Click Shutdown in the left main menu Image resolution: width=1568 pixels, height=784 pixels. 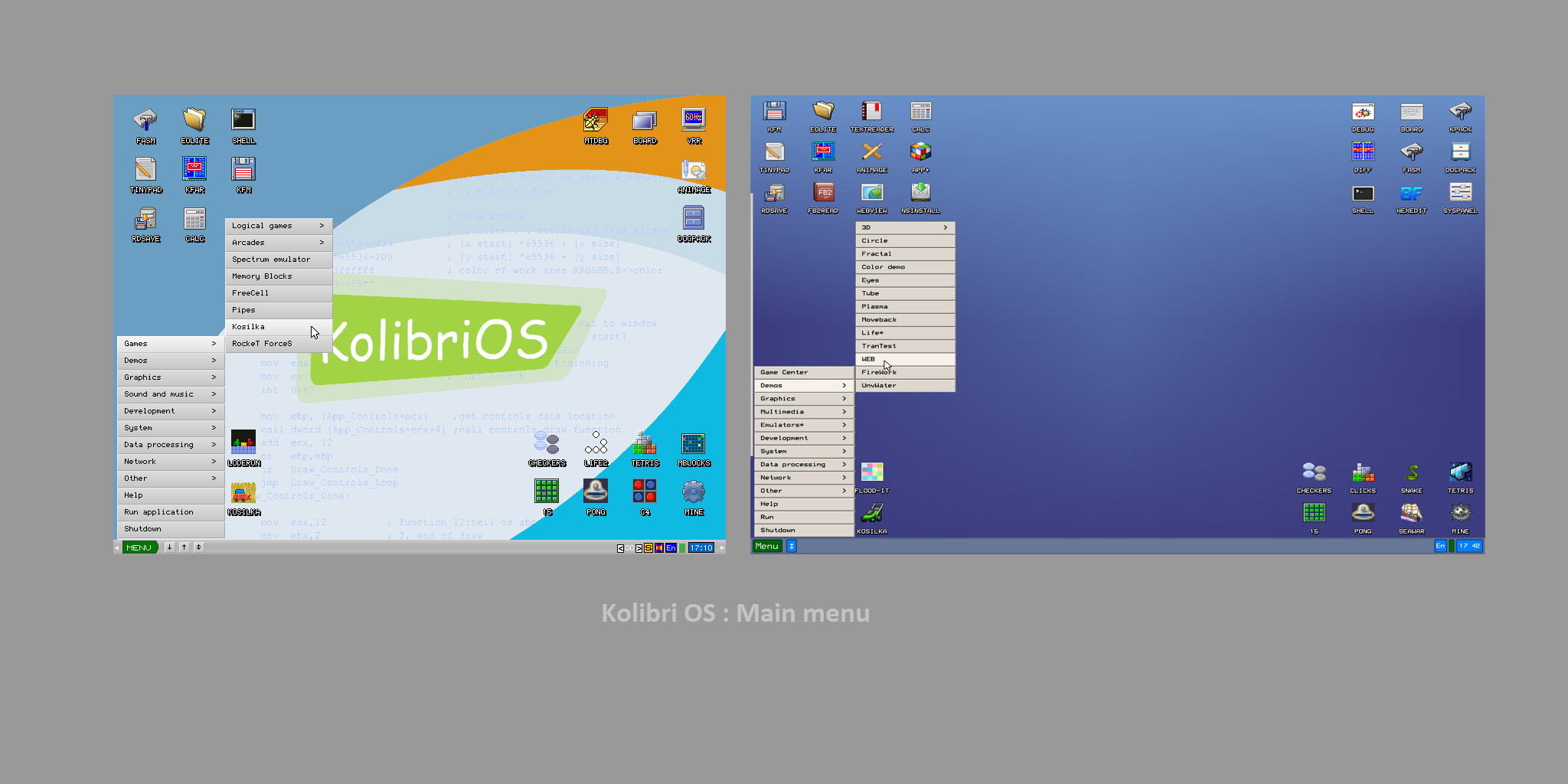point(171,529)
